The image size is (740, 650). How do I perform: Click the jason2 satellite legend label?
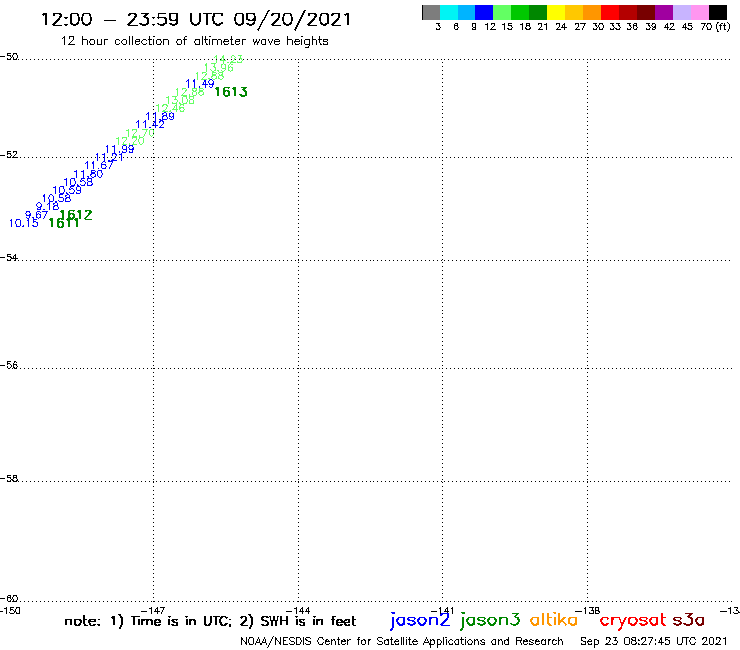pyautogui.click(x=420, y=620)
